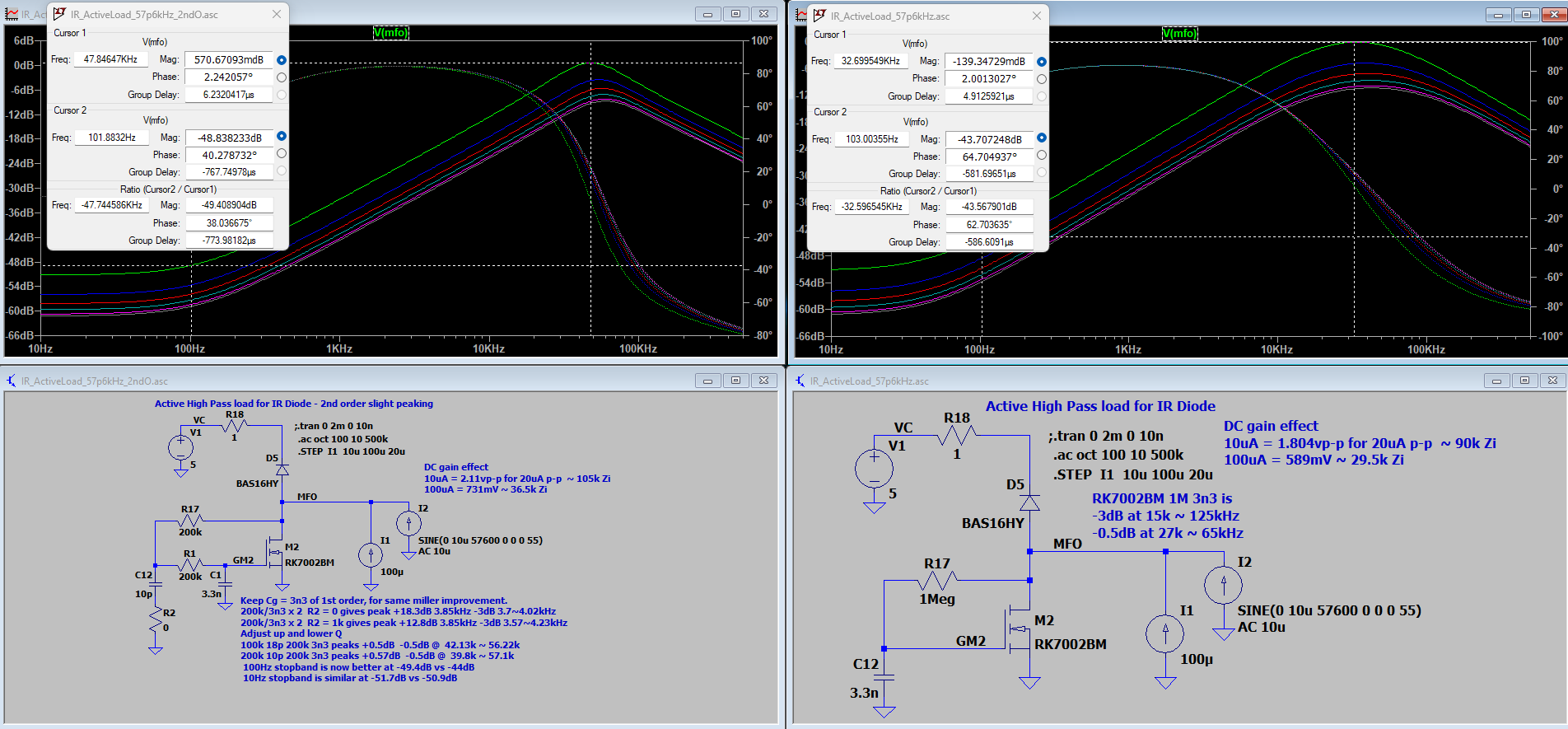Viewport: 1568px width, 729px height.
Task: Maximize the IR_ActiveLoad_57p6kHz.asc schematic window
Action: [1524, 381]
